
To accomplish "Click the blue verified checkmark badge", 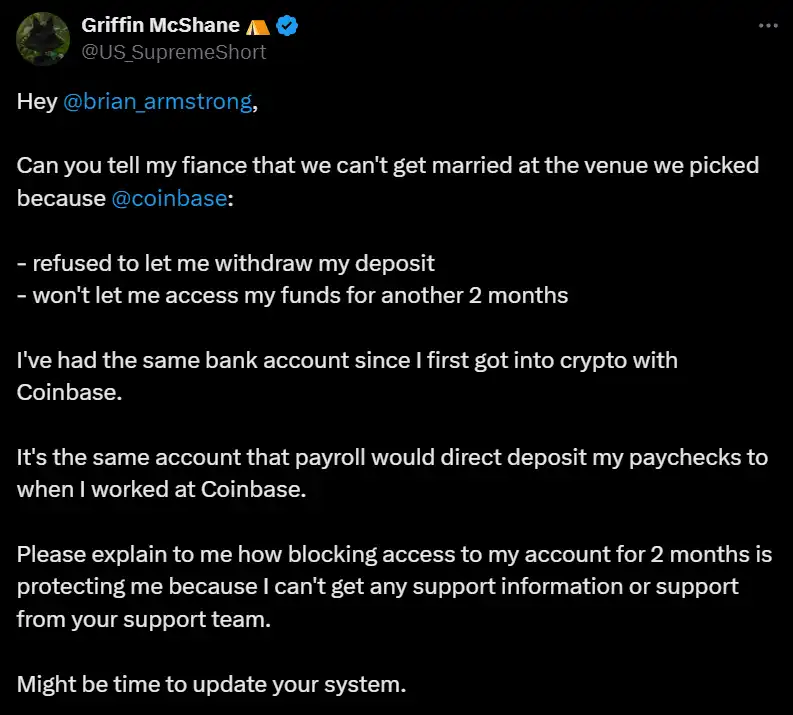I will point(288,27).
